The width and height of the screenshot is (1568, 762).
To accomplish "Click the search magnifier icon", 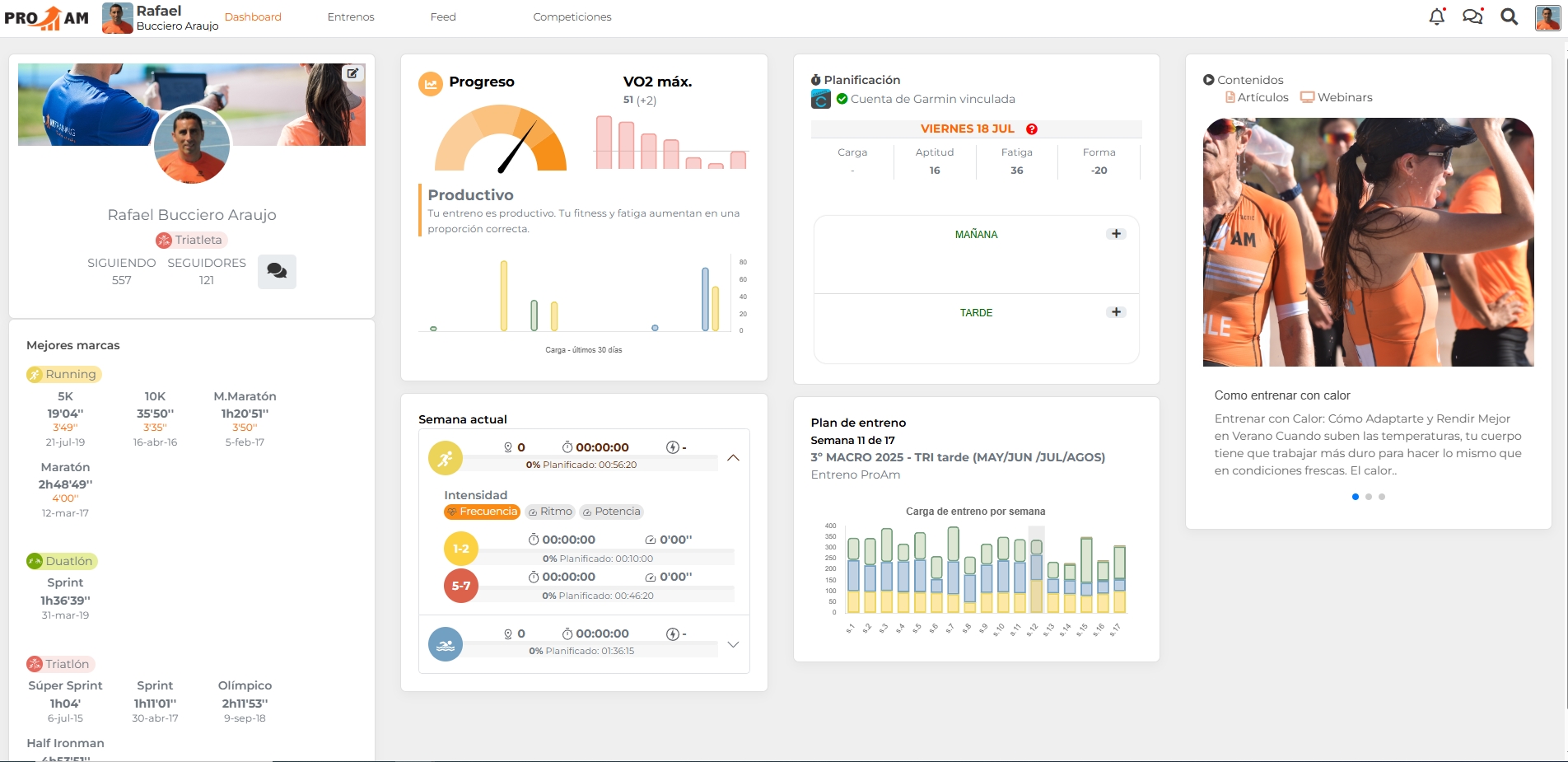I will pos(1509,16).
